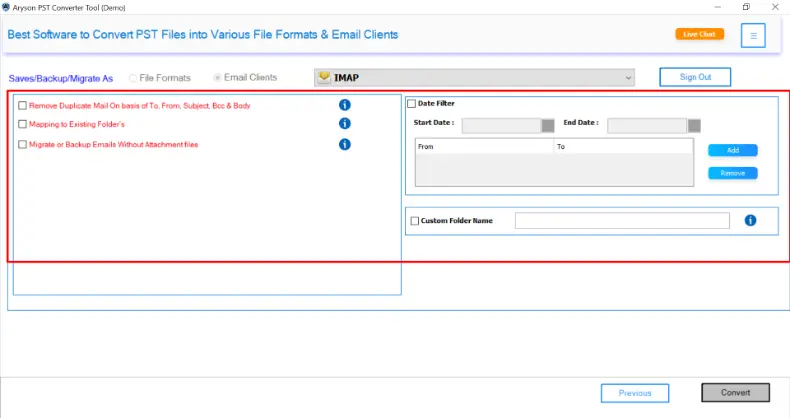This screenshot has width=790, height=418.
Task: Restore down the application window
Action: coord(746,7)
